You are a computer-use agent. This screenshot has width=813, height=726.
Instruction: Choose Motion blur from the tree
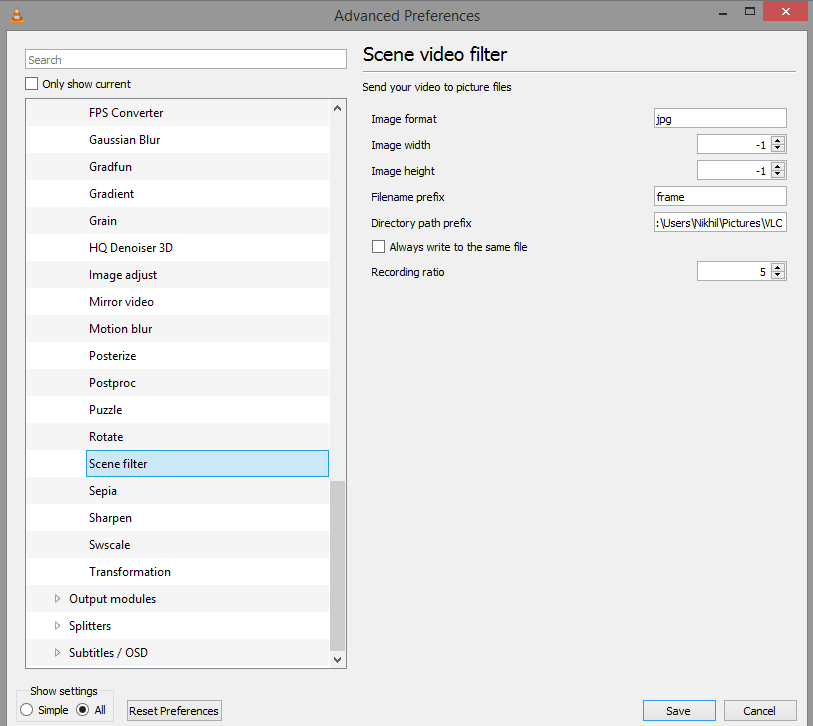120,329
